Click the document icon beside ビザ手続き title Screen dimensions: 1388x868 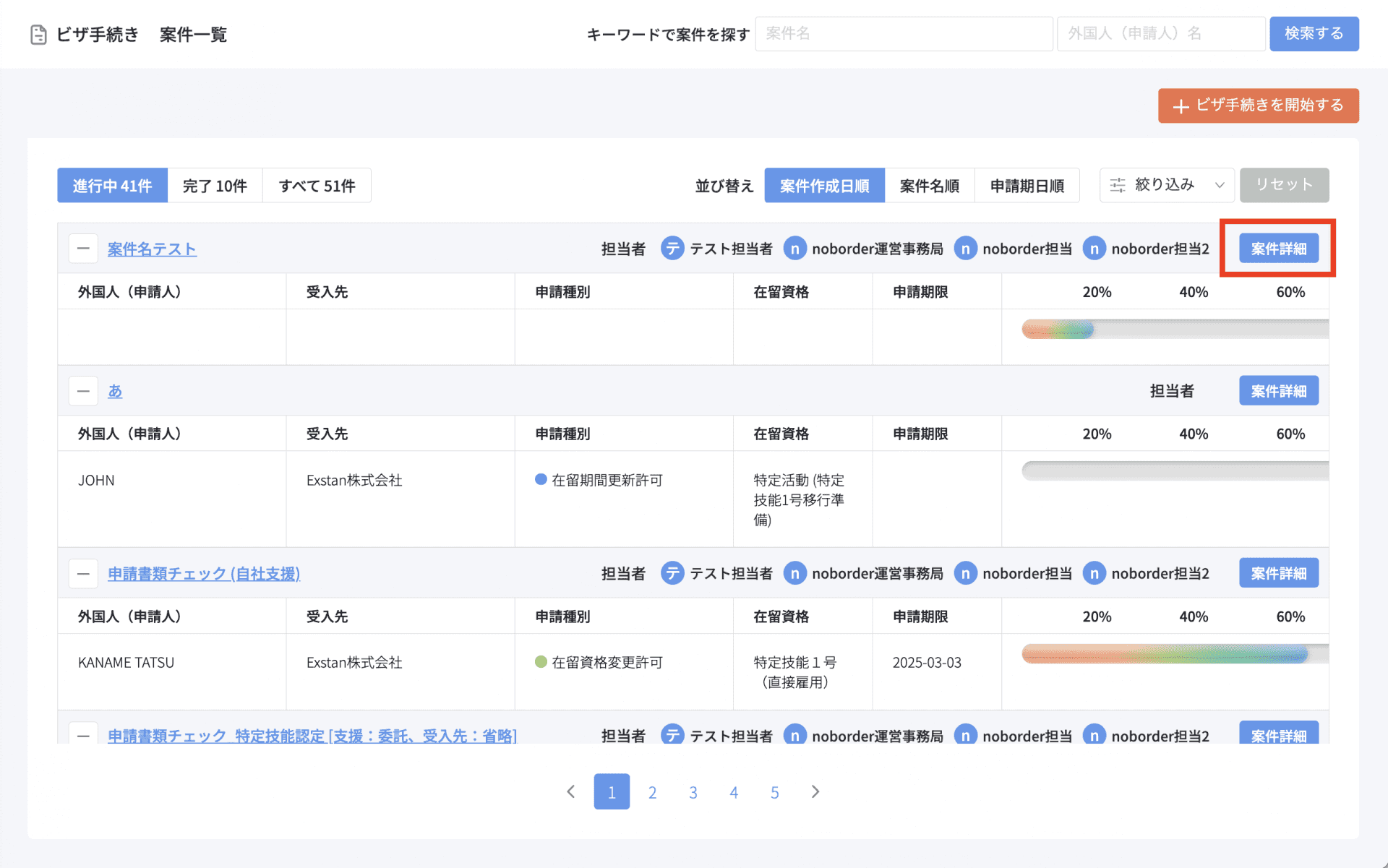[x=38, y=35]
